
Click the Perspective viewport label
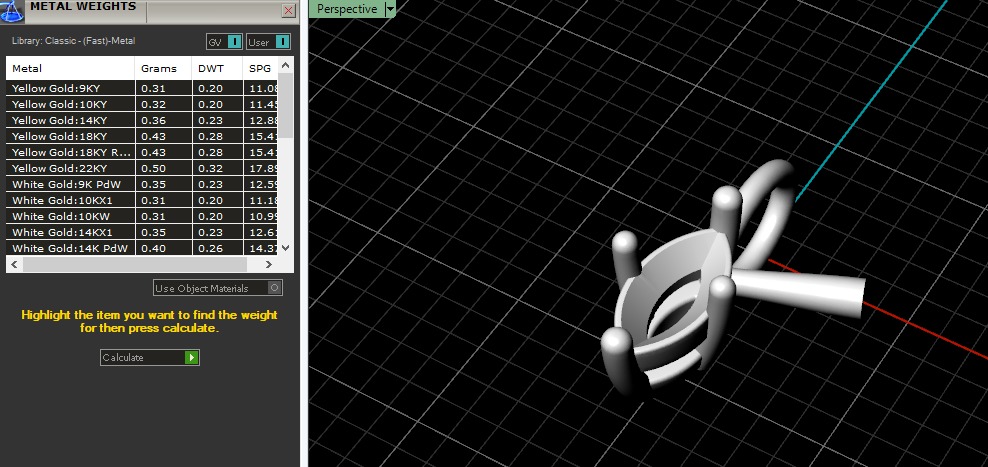[347, 9]
